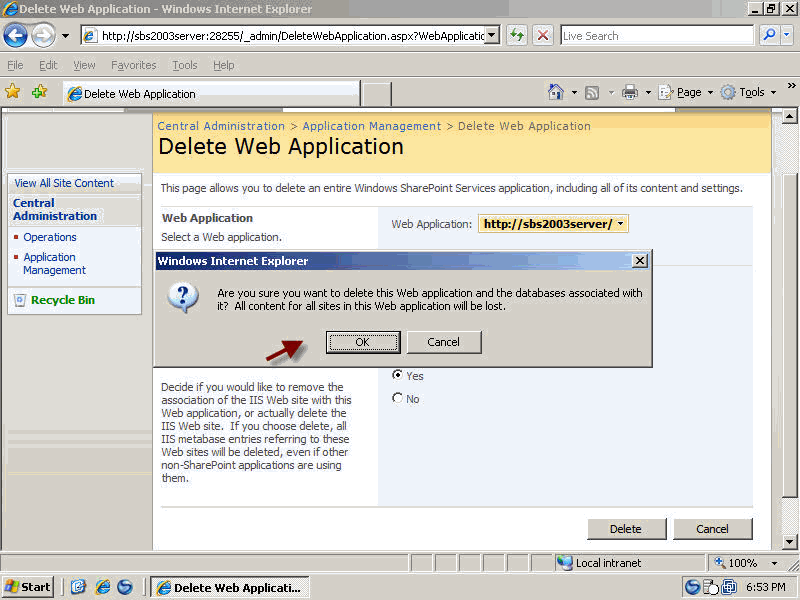This screenshot has width=800, height=600.
Task: Click the middle system tray icon
Action: point(711,588)
